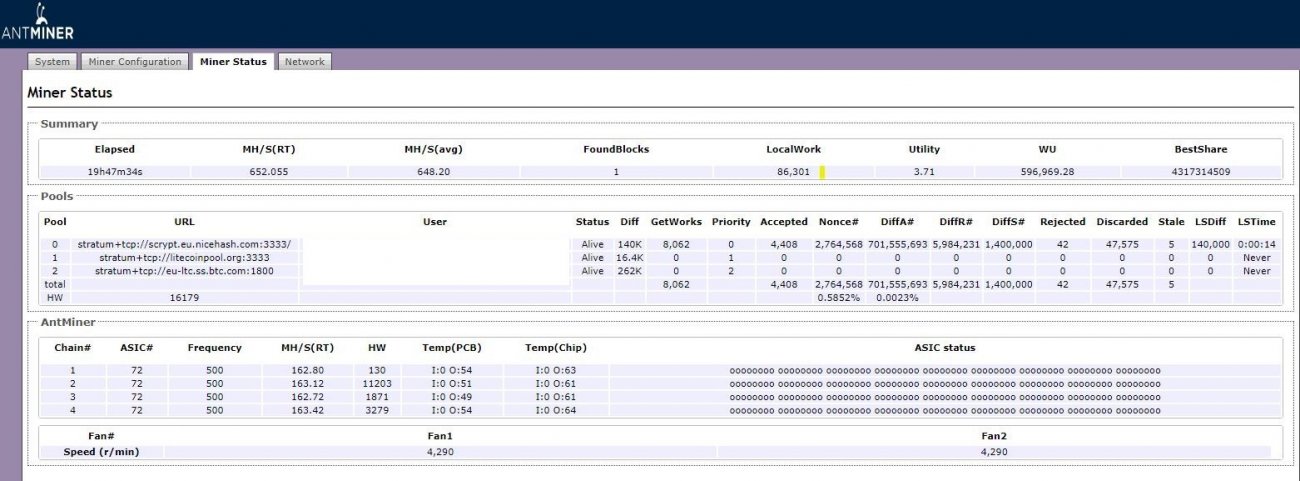The width and height of the screenshot is (1300, 481).
Task: Click the LocalWork value 86,301
Action: 793,172
